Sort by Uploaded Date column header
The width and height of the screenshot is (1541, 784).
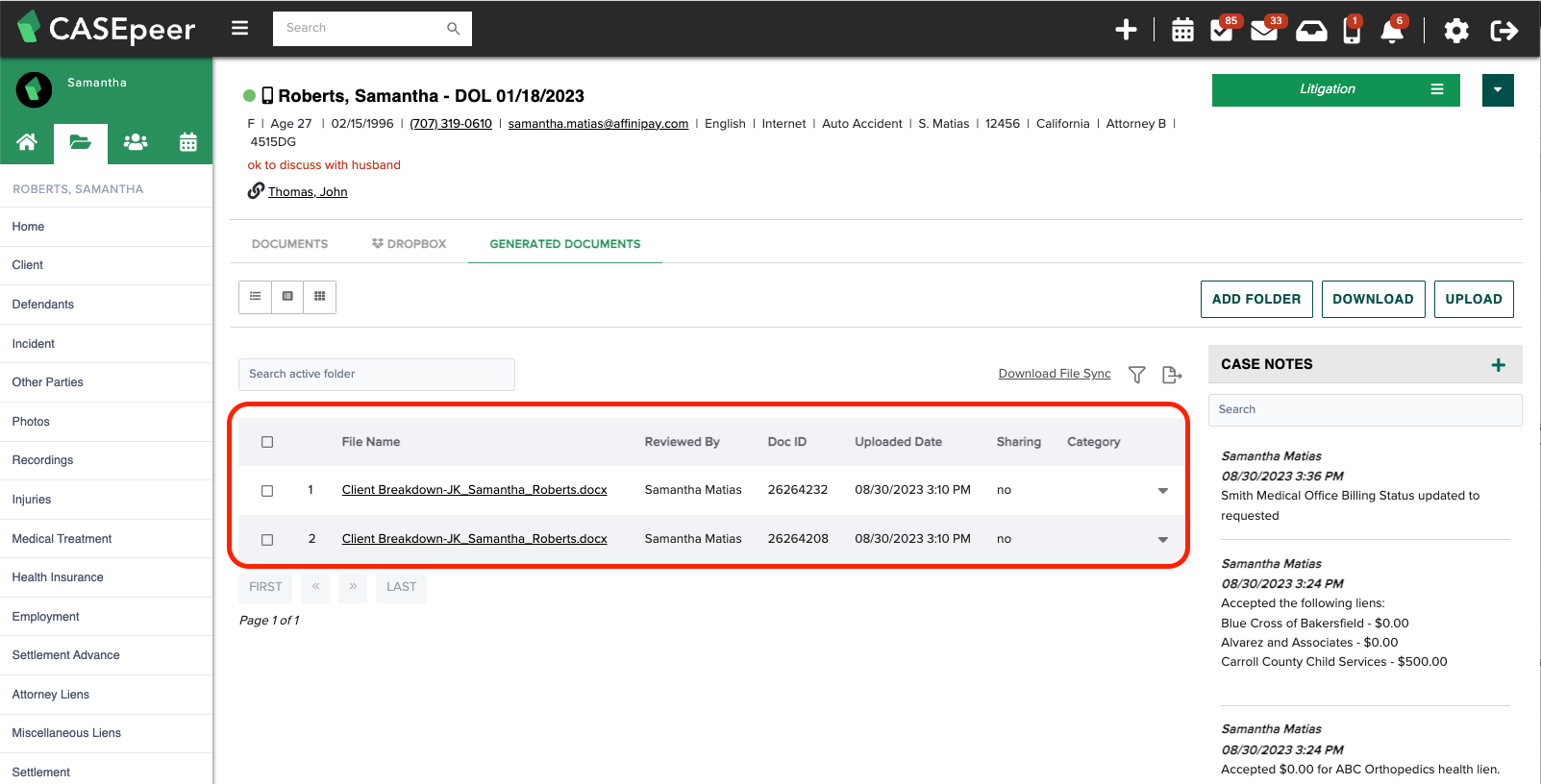pyautogui.click(x=898, y=442)
